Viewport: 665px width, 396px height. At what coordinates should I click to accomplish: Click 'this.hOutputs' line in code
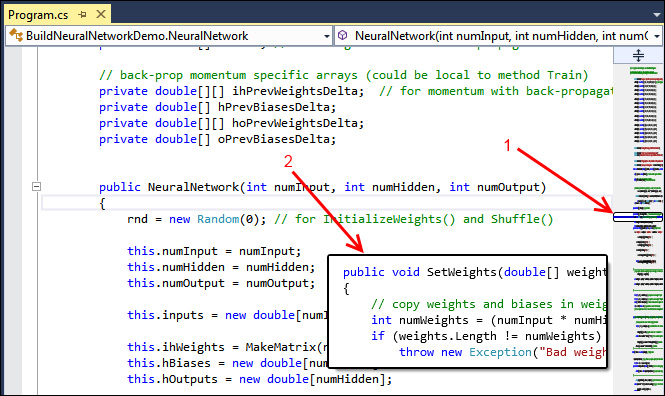260,379
